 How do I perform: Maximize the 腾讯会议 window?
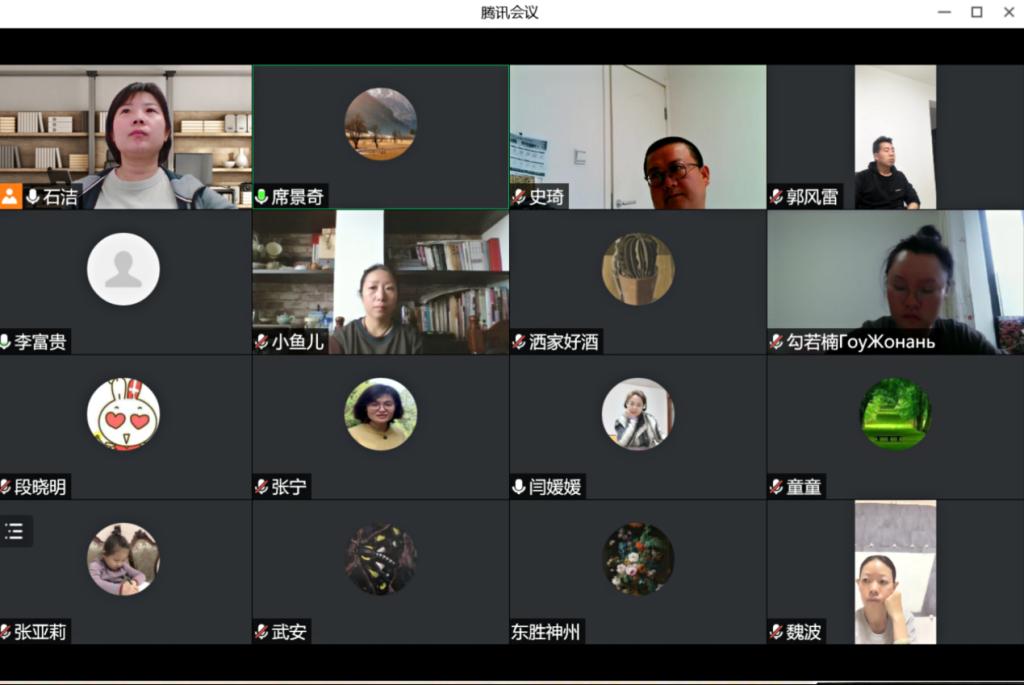976,12
